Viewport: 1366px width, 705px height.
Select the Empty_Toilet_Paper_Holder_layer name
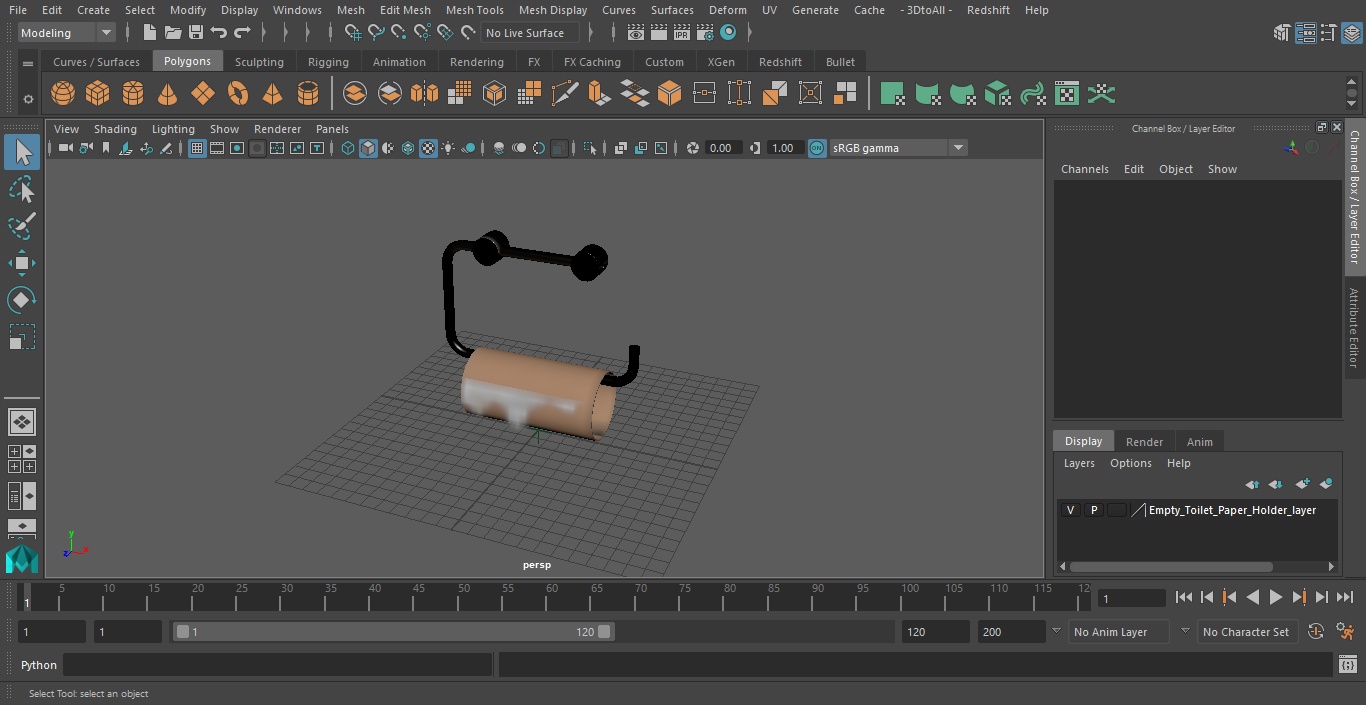click(x=1232, y=510)
